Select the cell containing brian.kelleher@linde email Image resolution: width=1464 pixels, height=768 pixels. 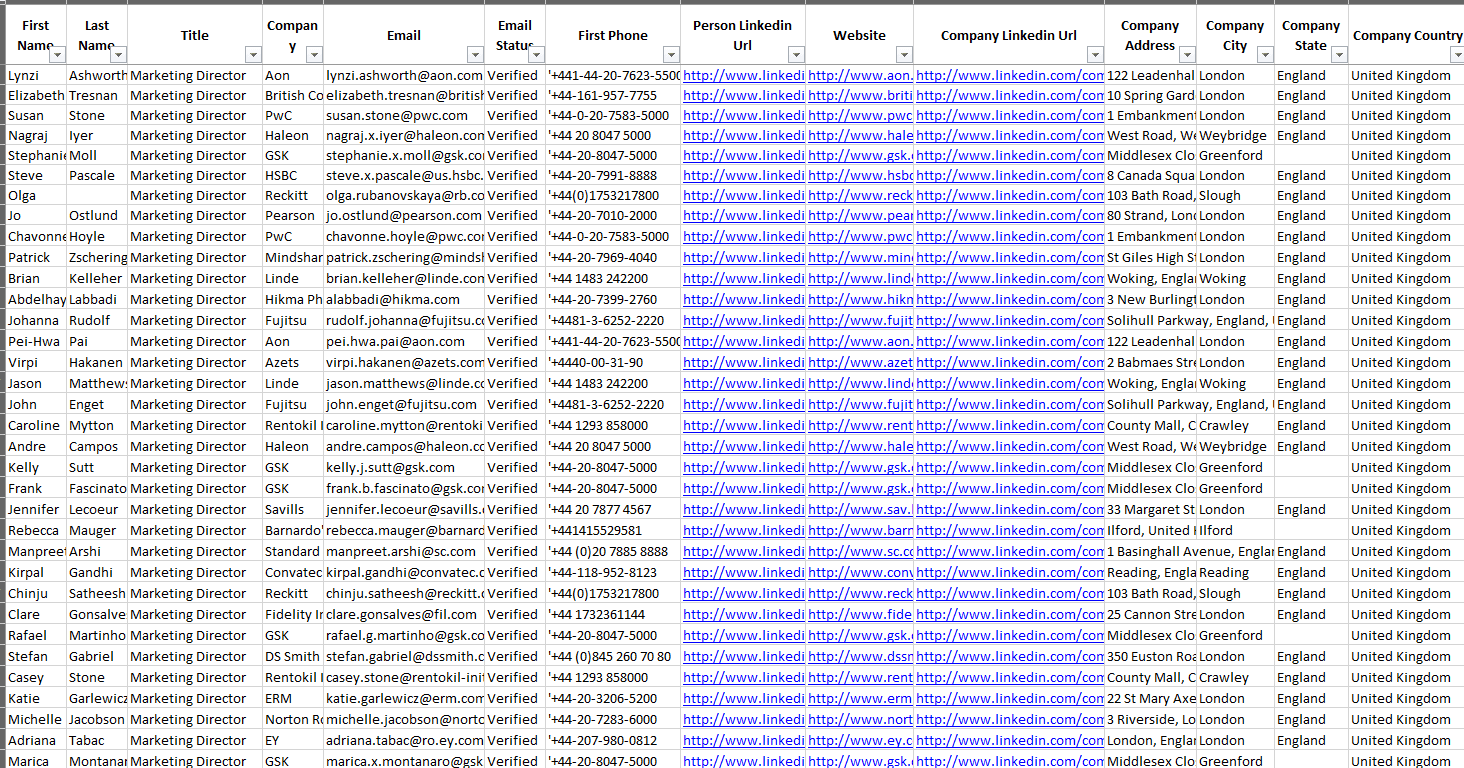pyautogui.click(x=403, y=279)
